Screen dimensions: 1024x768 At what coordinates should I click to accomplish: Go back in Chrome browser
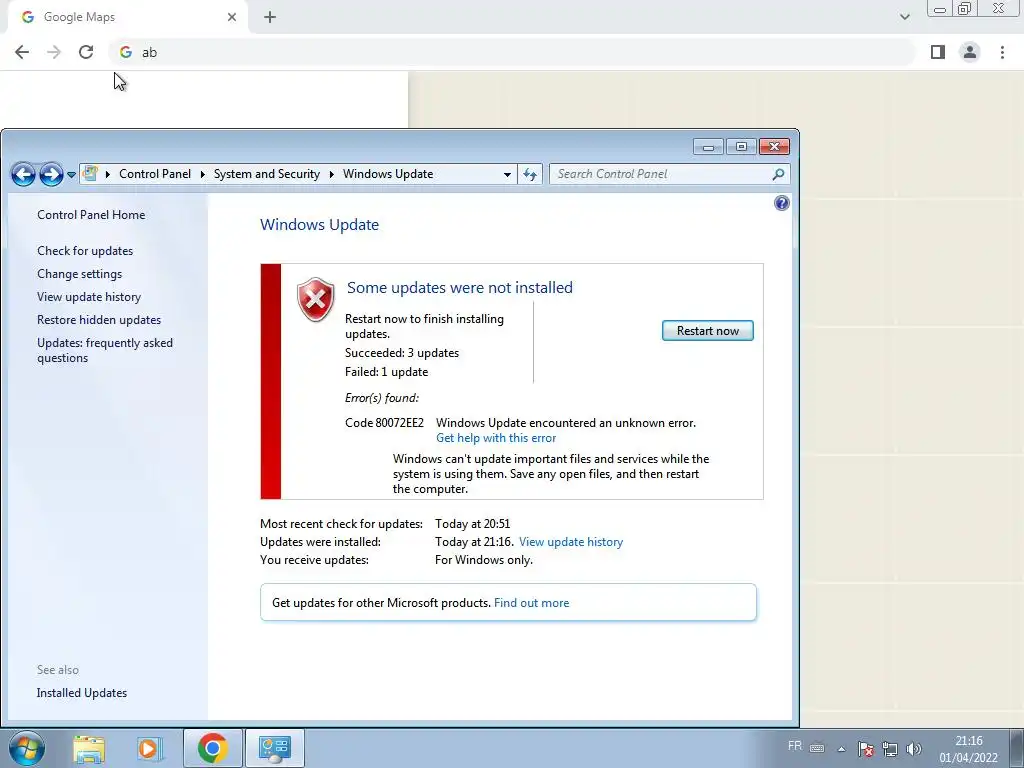[x=22, y=52]
